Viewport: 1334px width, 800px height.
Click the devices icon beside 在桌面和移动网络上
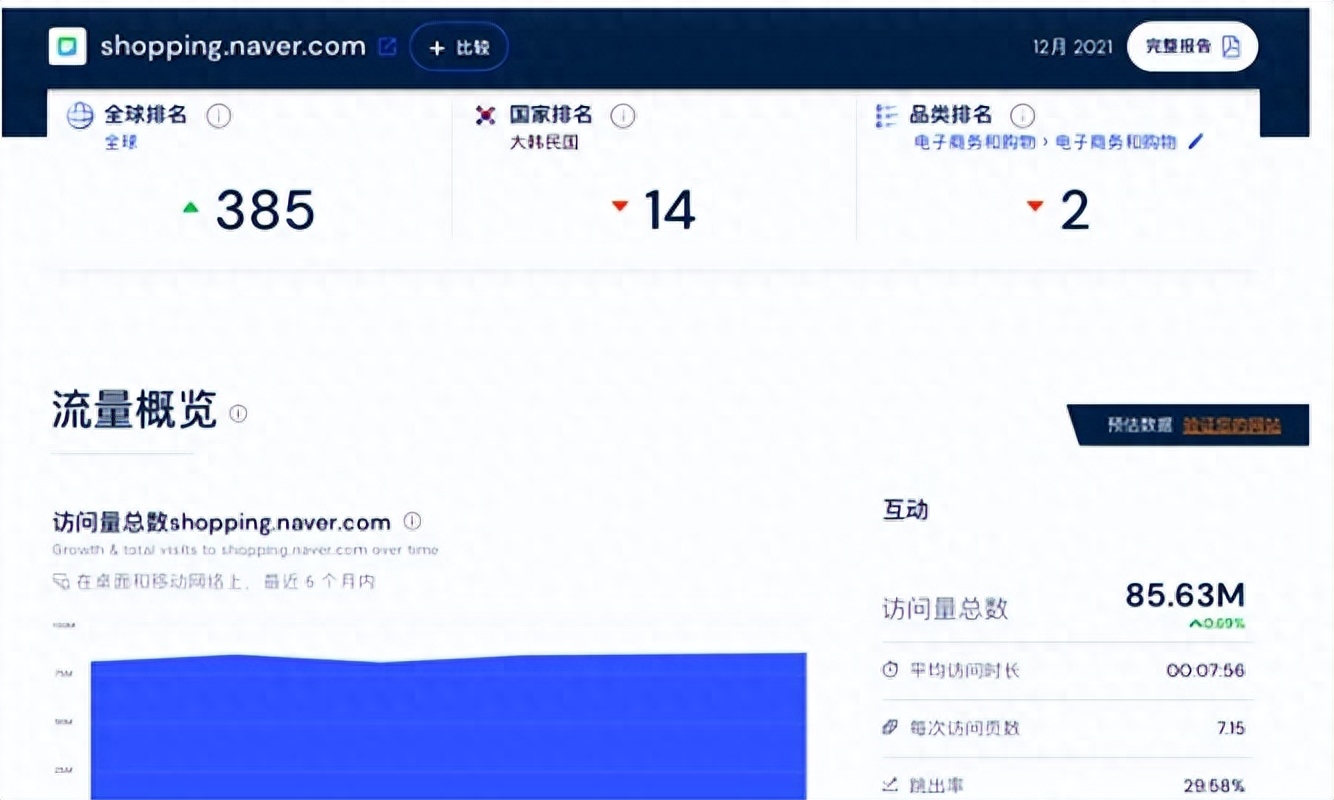point(61,581)
